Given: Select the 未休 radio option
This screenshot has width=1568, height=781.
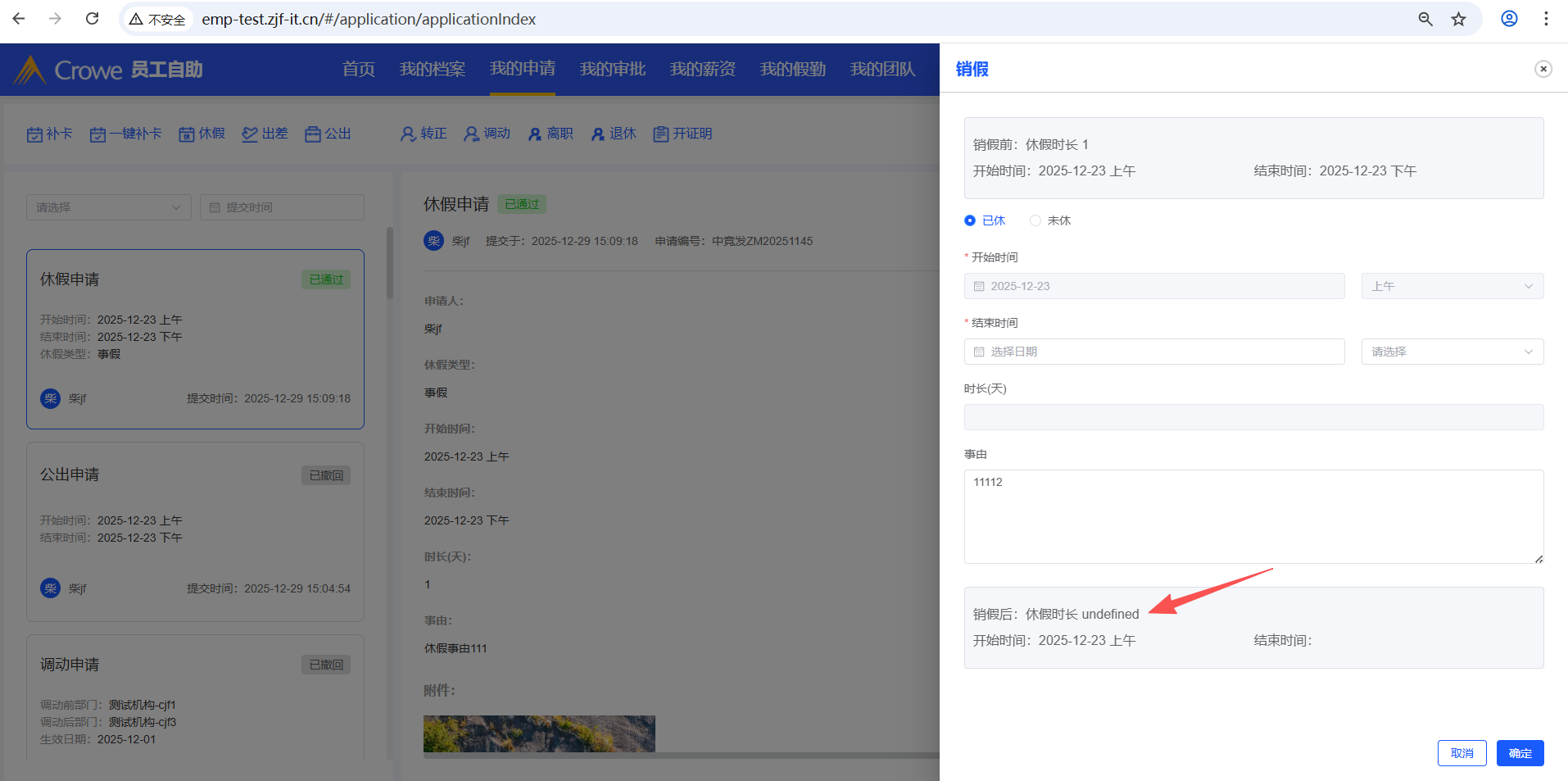Looking at the screenshot, I should 1050,220.
